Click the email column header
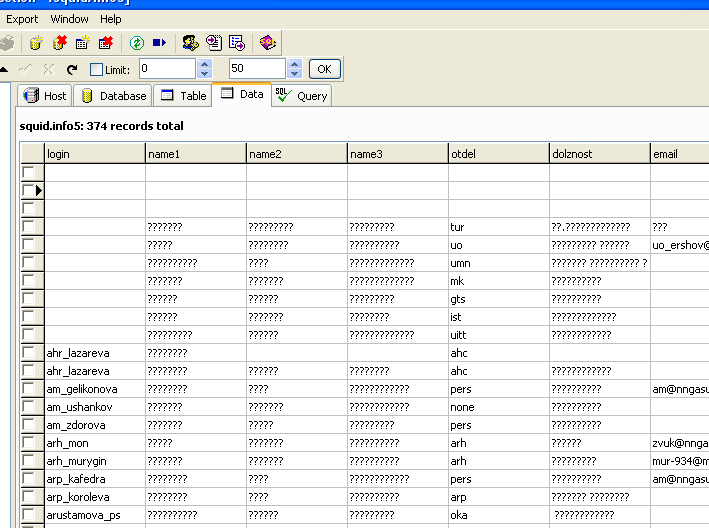This screenshot has height=528, width=709. 680,154
